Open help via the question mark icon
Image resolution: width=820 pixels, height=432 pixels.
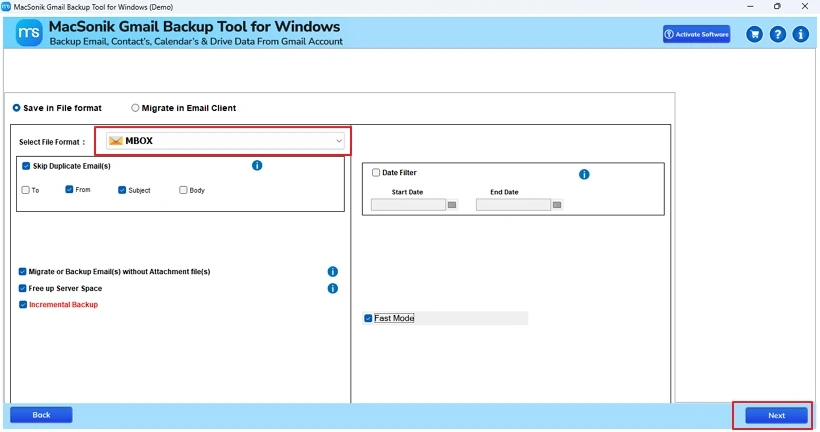coord(777,34)
